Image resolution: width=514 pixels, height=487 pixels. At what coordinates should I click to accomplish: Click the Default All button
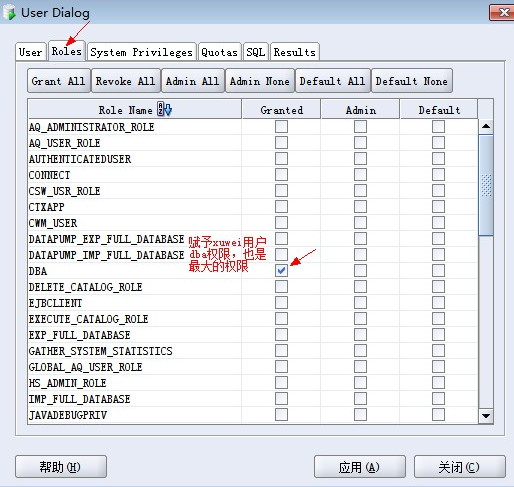pyautogui.click(x=333, y=81)
